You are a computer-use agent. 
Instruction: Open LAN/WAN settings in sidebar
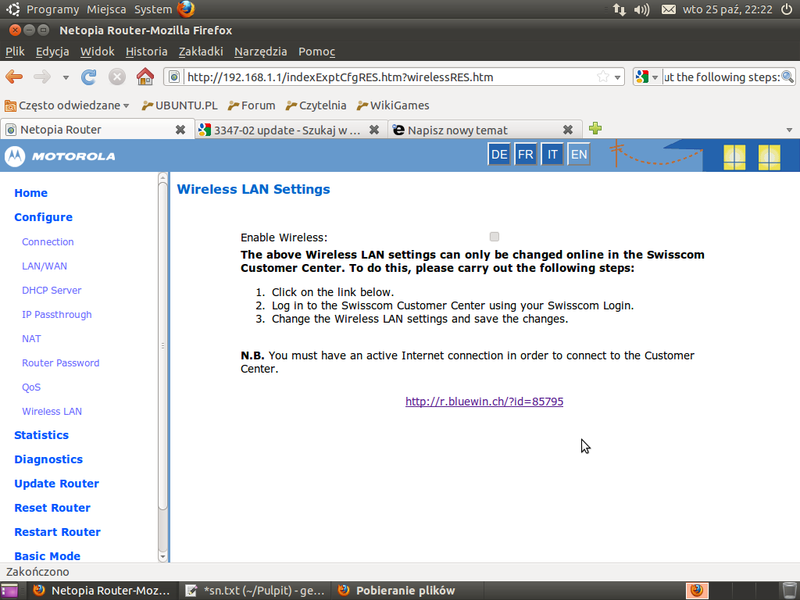(44, 266)
